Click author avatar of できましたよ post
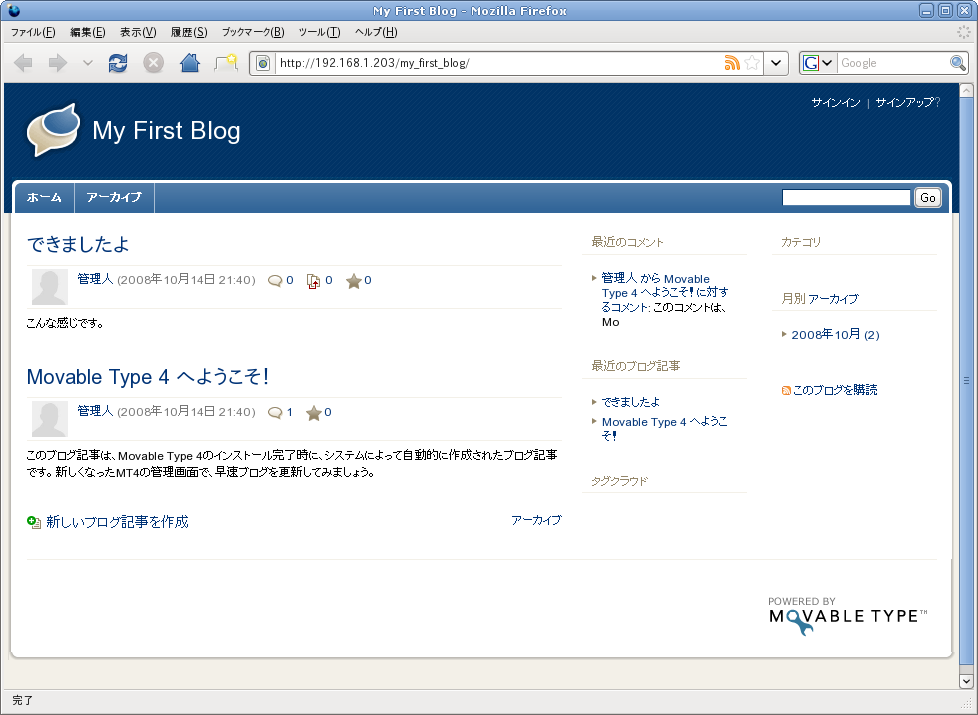 point(50,287)
